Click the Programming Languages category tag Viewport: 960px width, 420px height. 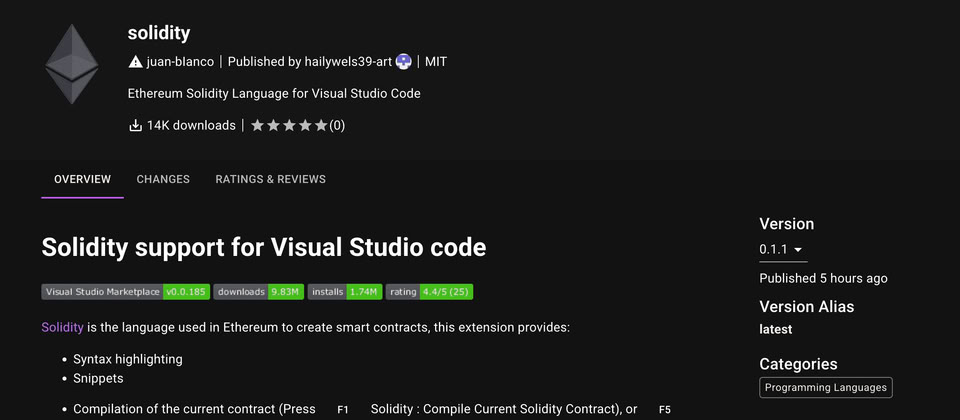825,387
